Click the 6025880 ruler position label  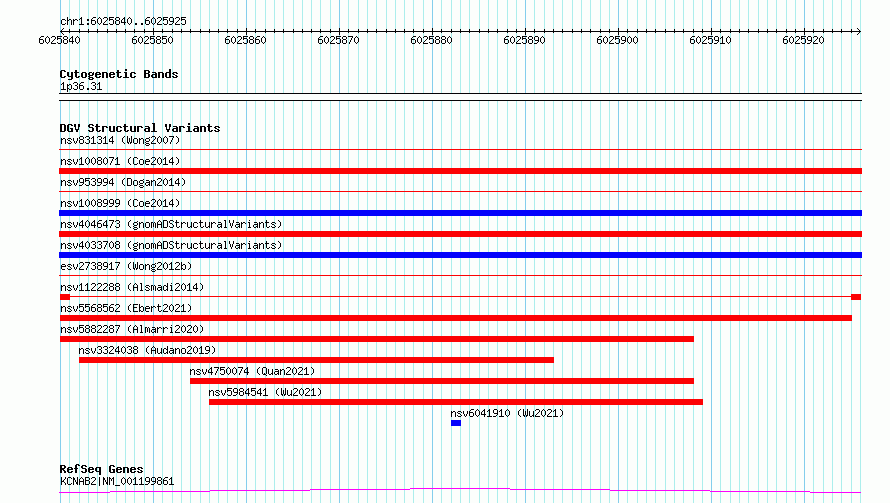point(431,40)
